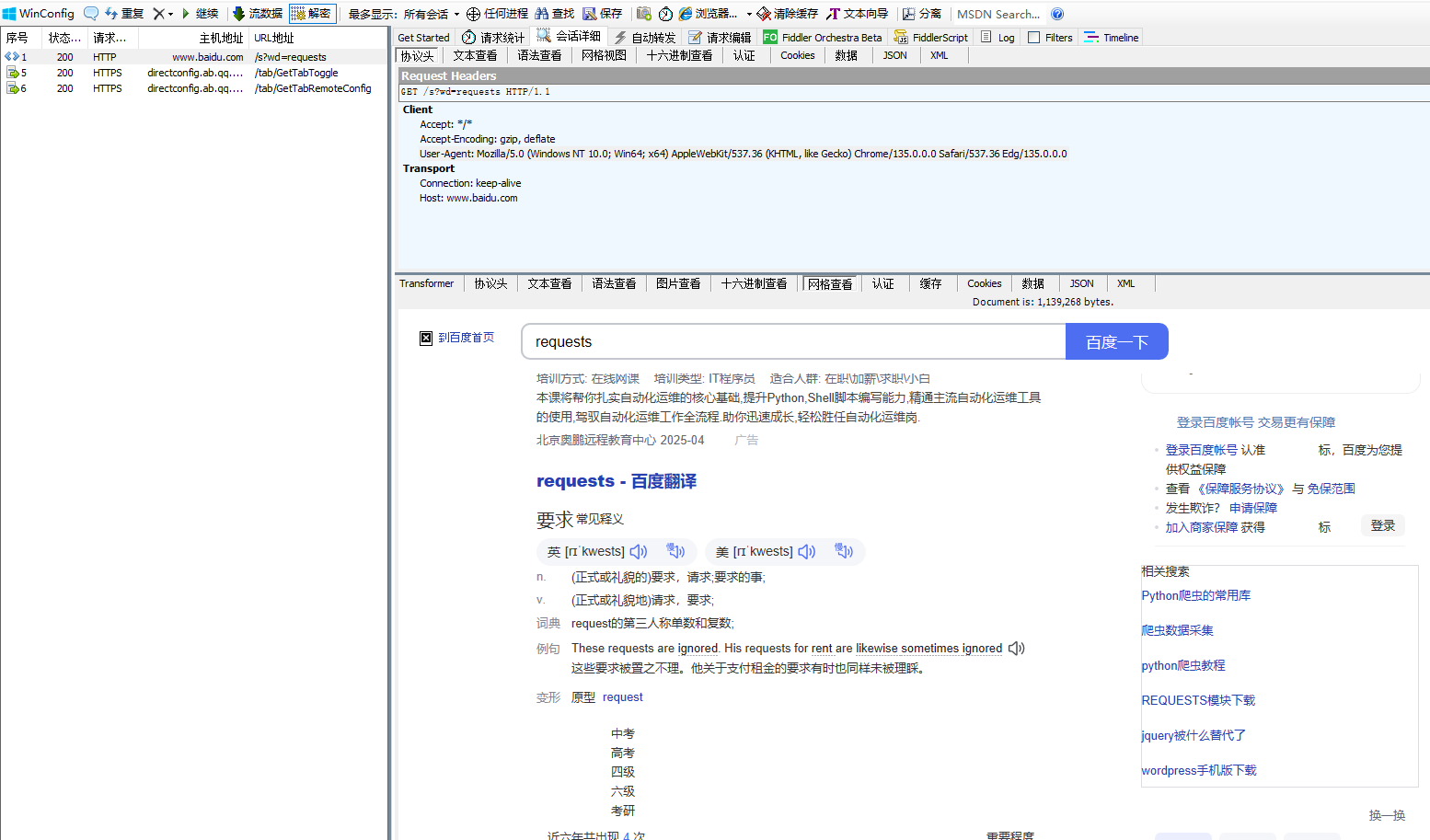Click the American follow-along reading icon
The height and width of the screenshot is (840, 1430).
tap(845, 550)
